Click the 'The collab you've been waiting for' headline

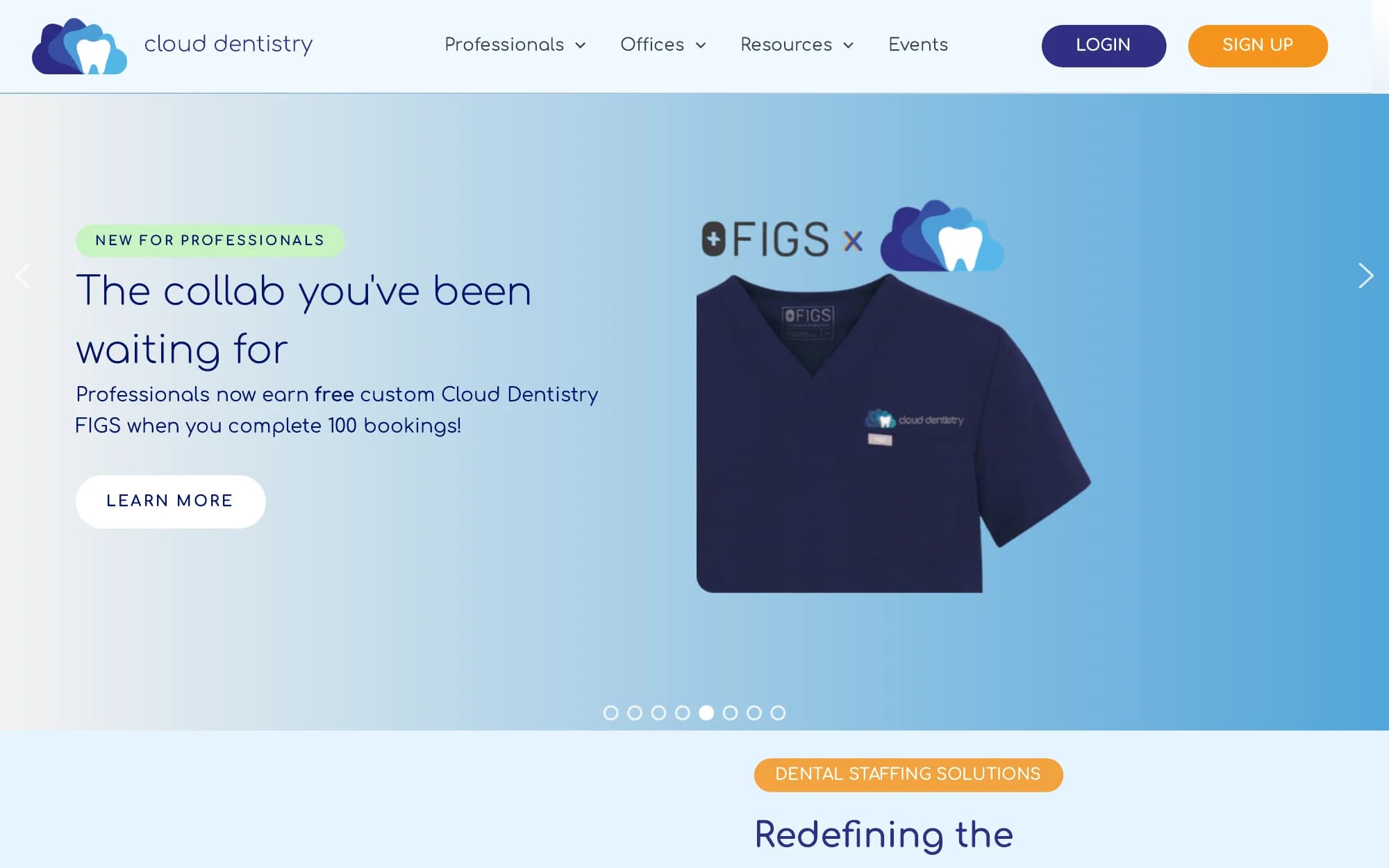pyautogui.click(x=303, y=319)
